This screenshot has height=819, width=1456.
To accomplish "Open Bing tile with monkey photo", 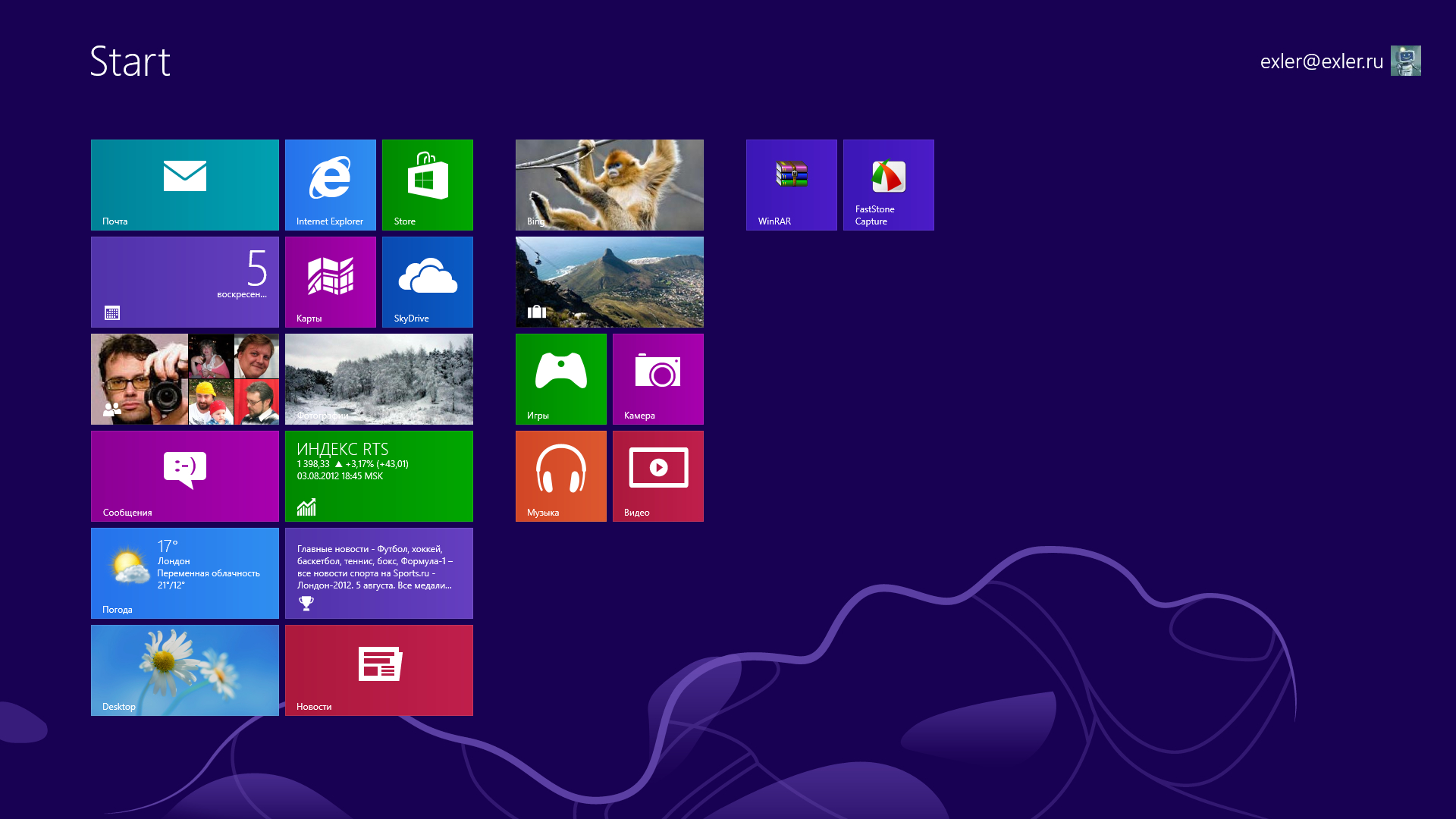I will [x=609, y=184].
